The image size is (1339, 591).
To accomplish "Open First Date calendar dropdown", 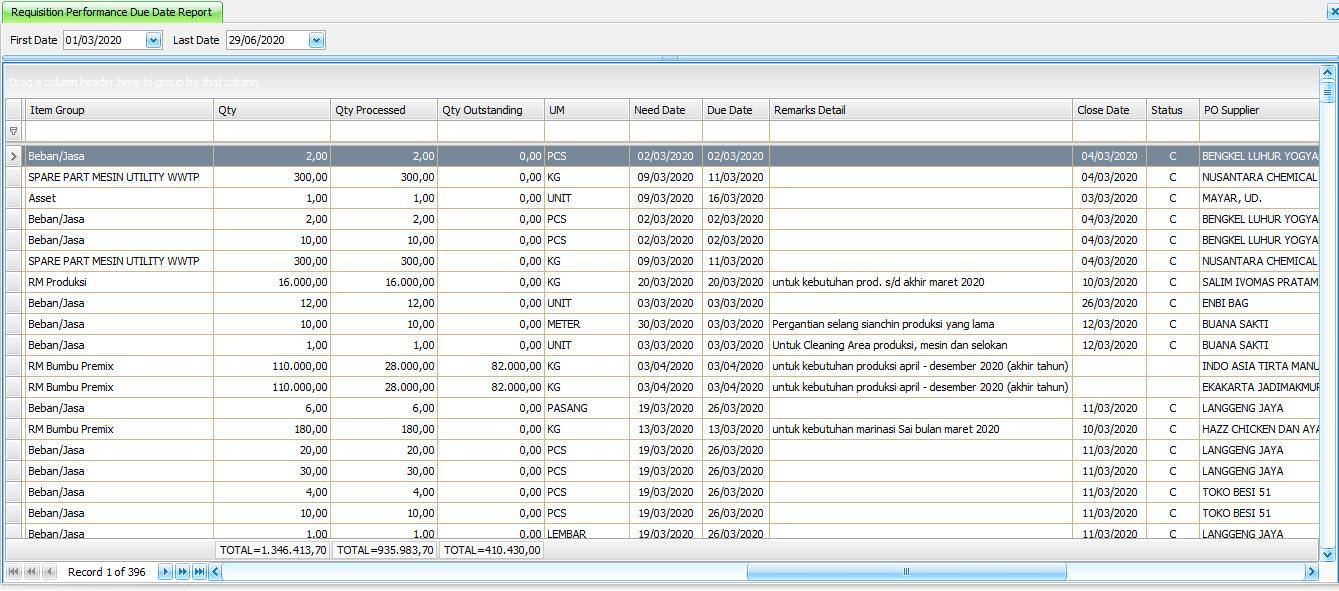I will click(x=153, y=40).
